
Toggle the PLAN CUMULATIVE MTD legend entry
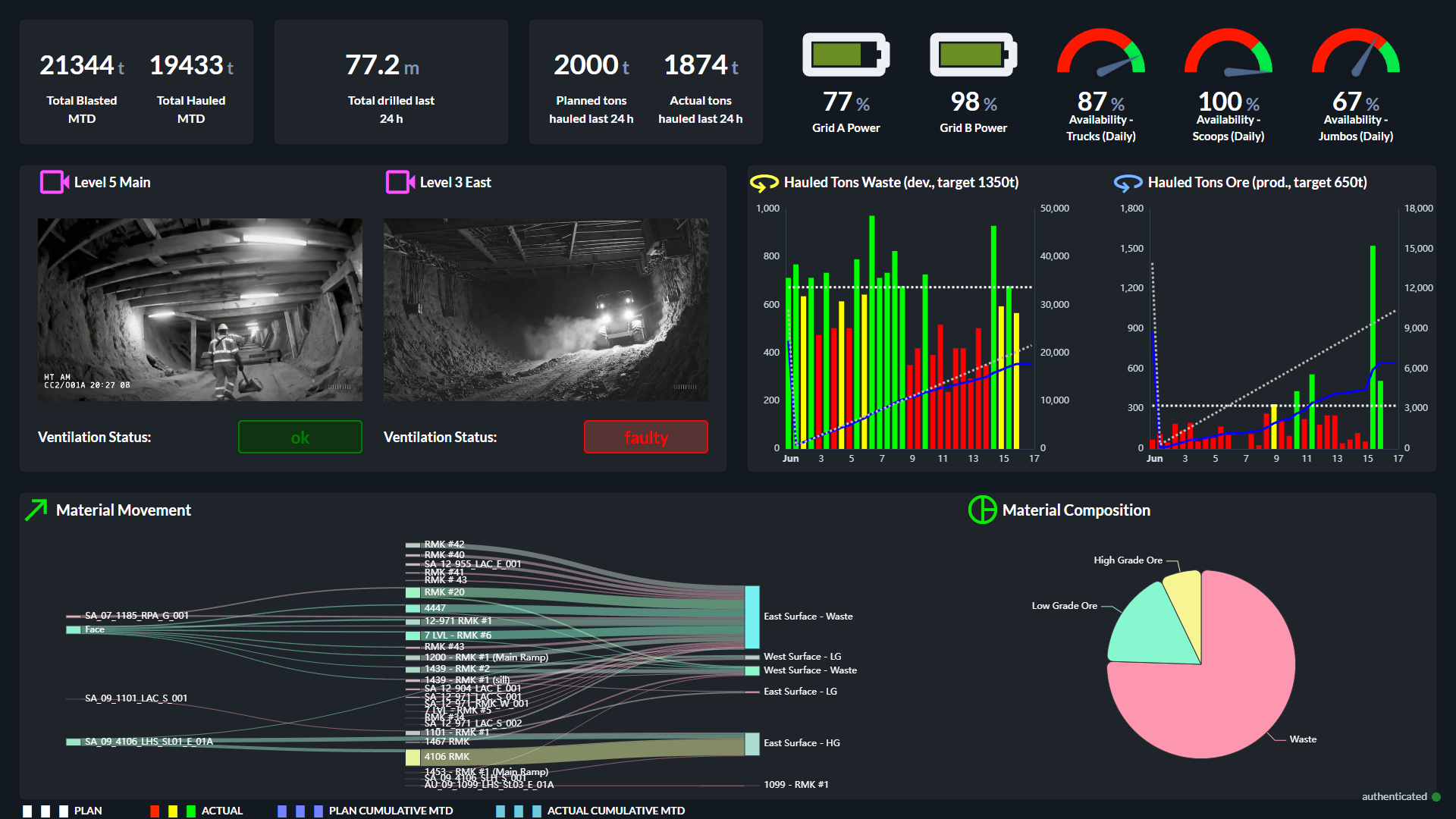pos(366,811)
